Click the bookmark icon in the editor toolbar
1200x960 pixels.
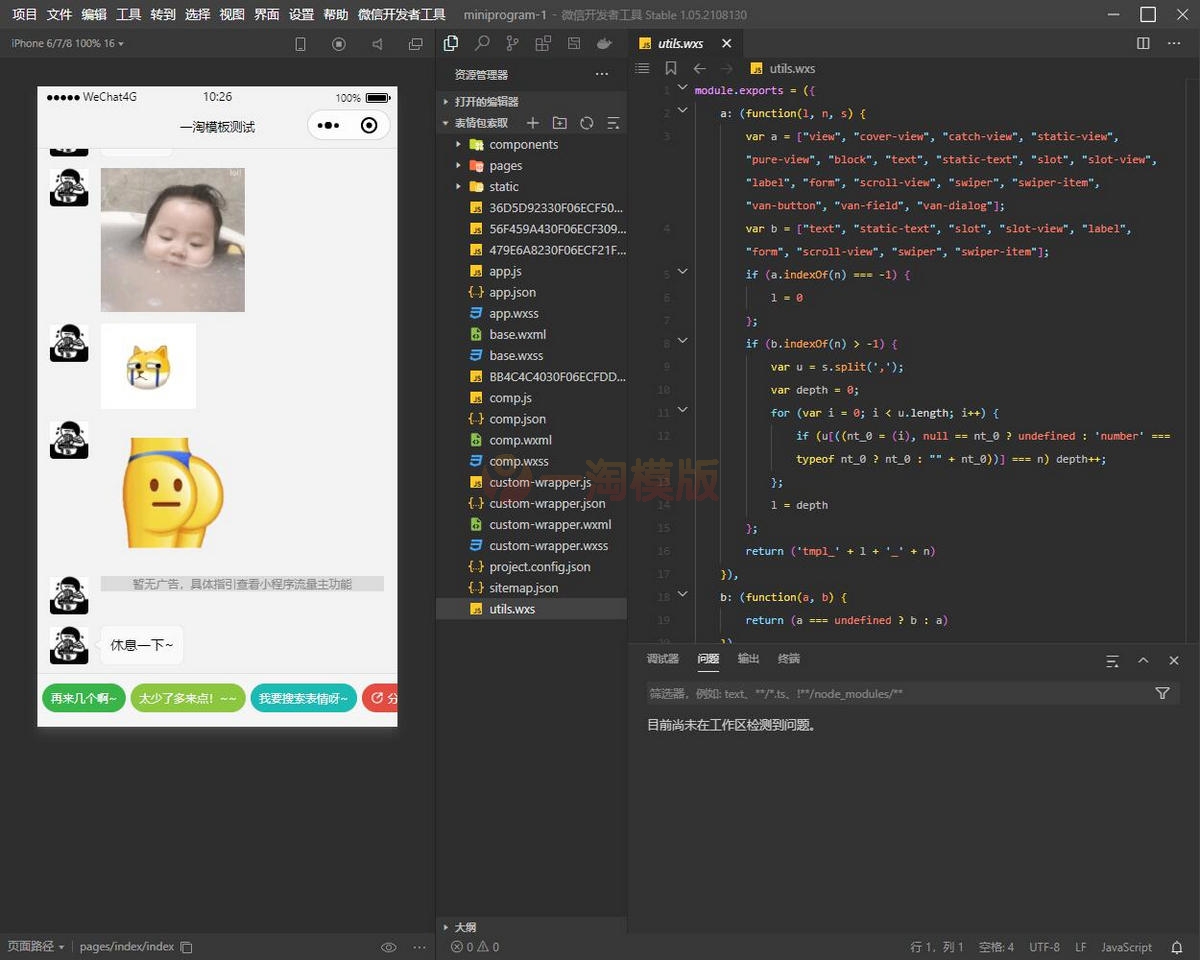click(x=670, y=69)
